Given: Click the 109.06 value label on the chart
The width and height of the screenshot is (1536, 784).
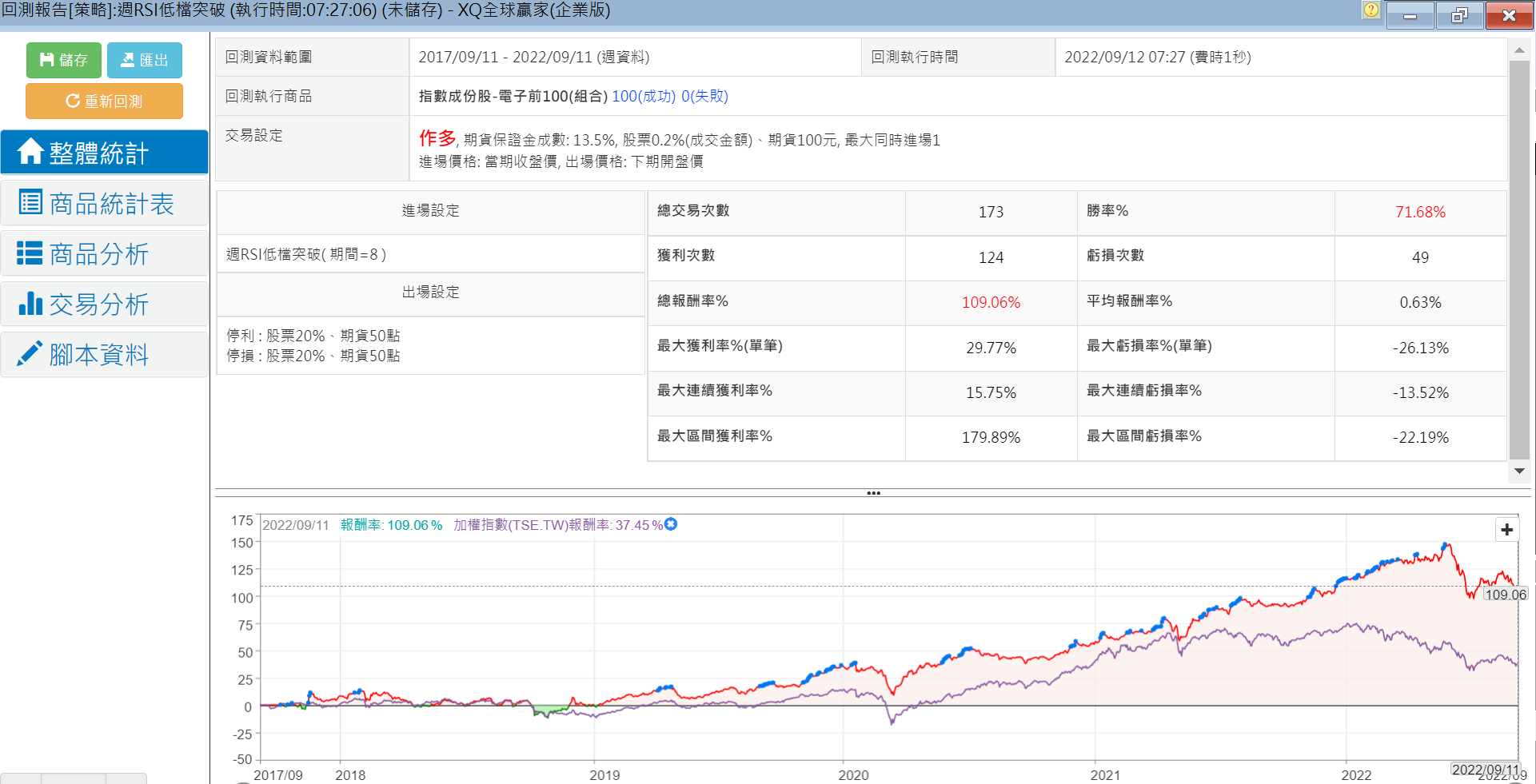Looking at the screenshot, I should coord(1505,595).
